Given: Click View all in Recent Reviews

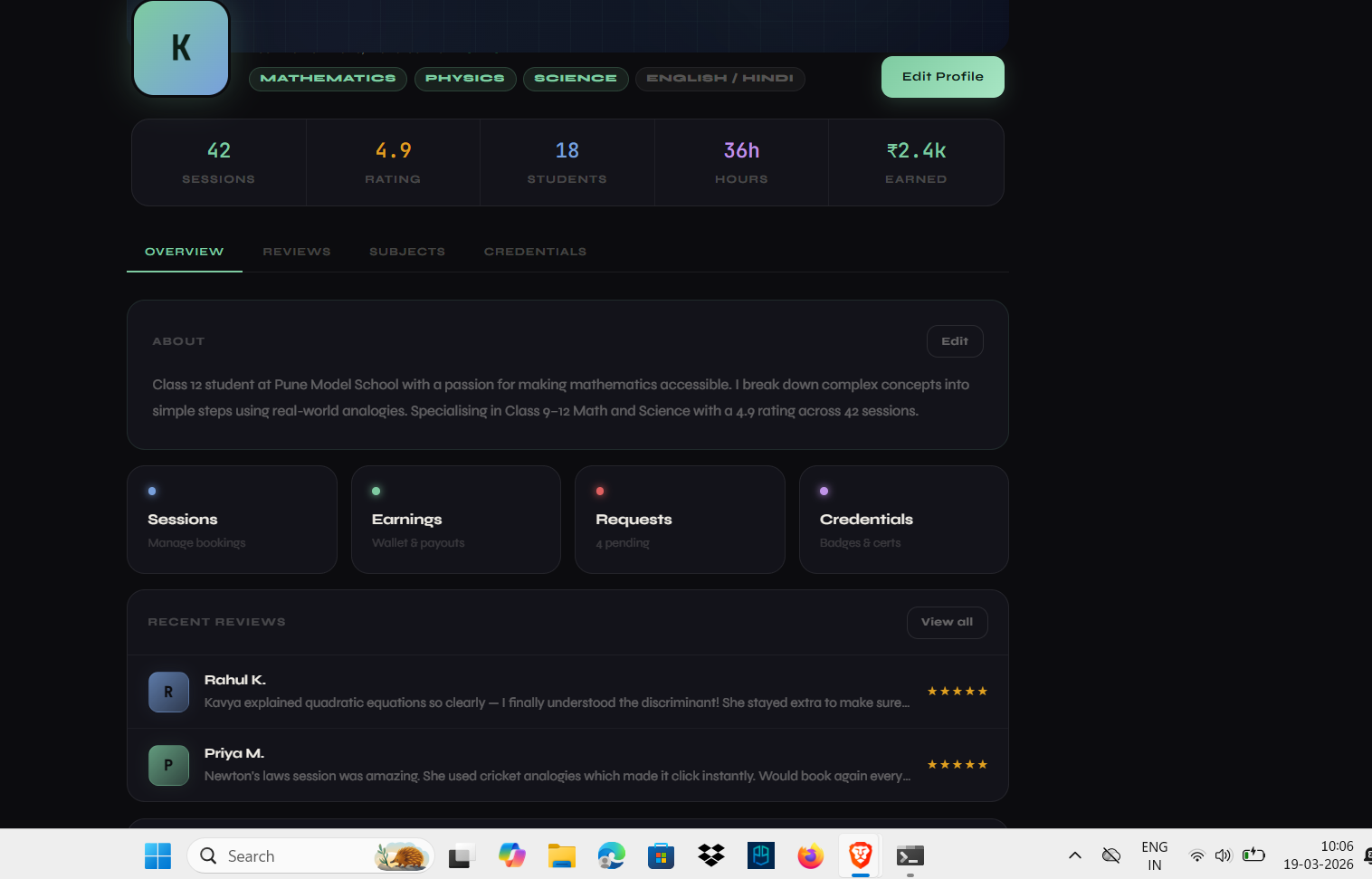Looking at the screenshot, I should click(947, 622).
